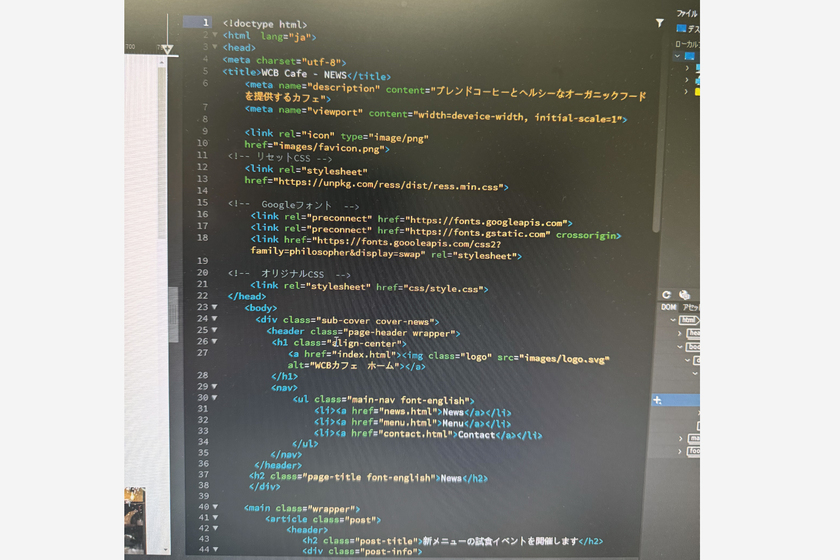Collapse the html tag at code line 2
Image resolution: width=840 pixels, height=560 pixels.
coord(215,35)
